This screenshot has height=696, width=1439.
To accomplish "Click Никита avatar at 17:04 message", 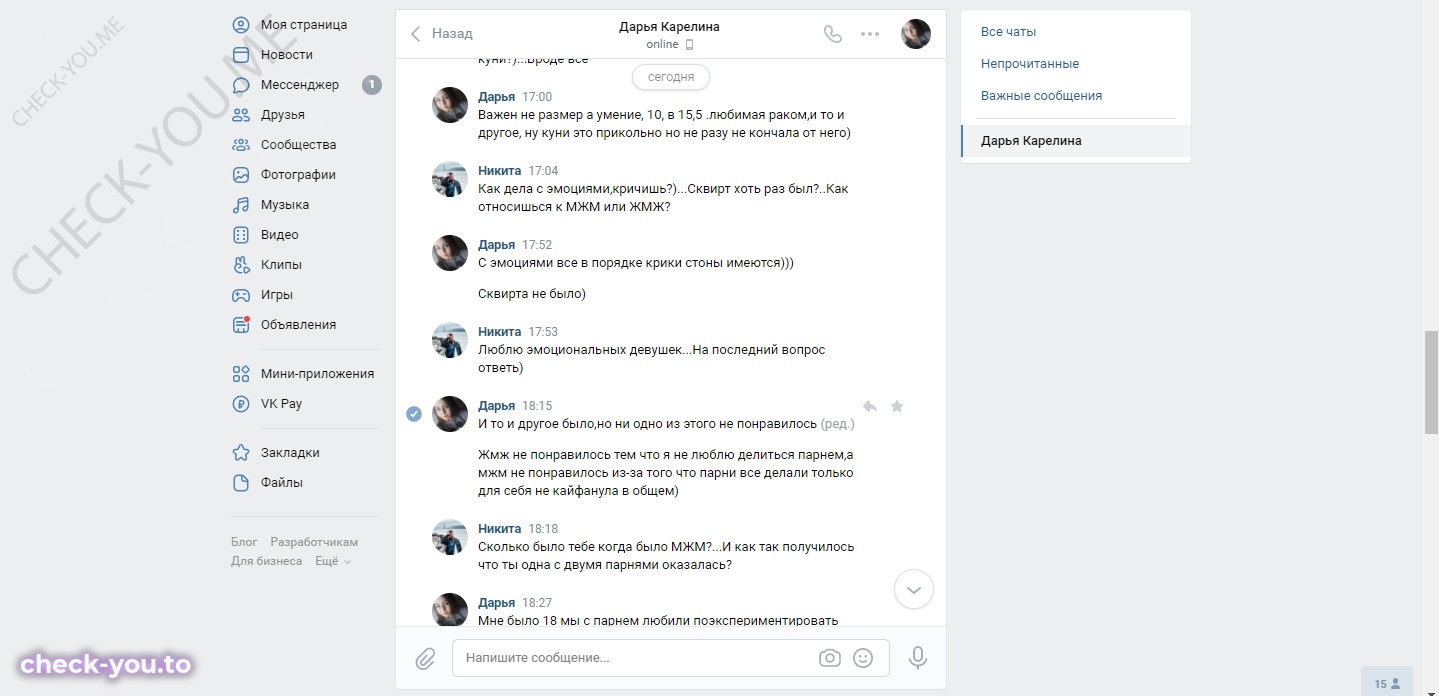I will point(450,179).
